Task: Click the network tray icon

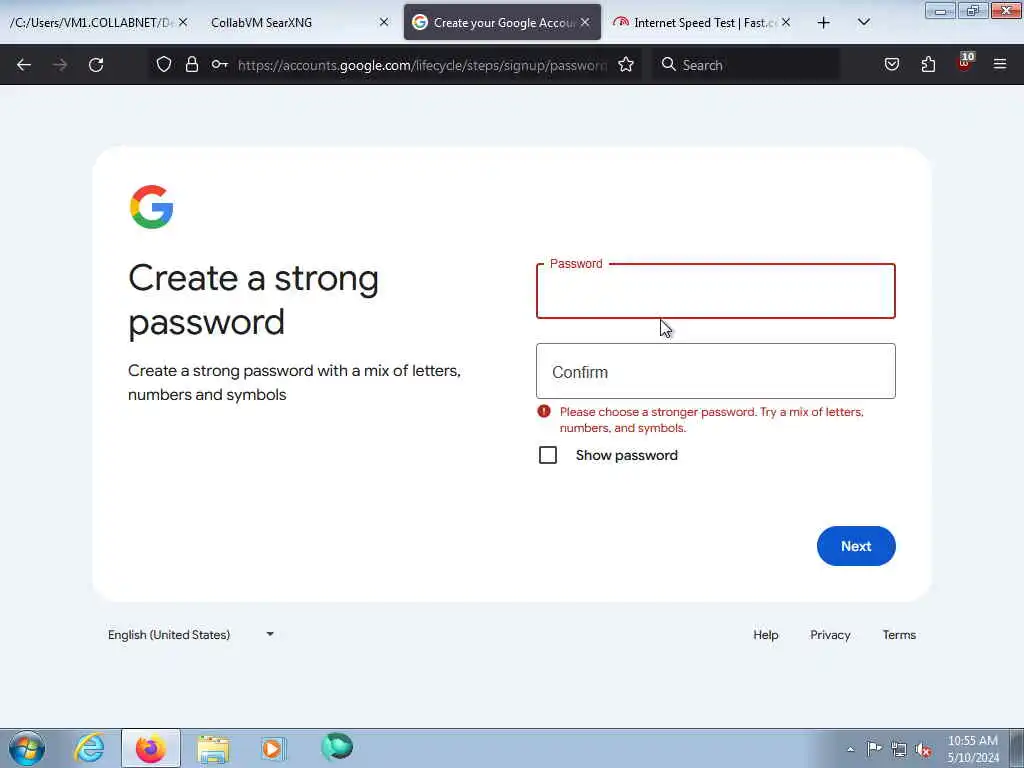Action: [899, 749]
